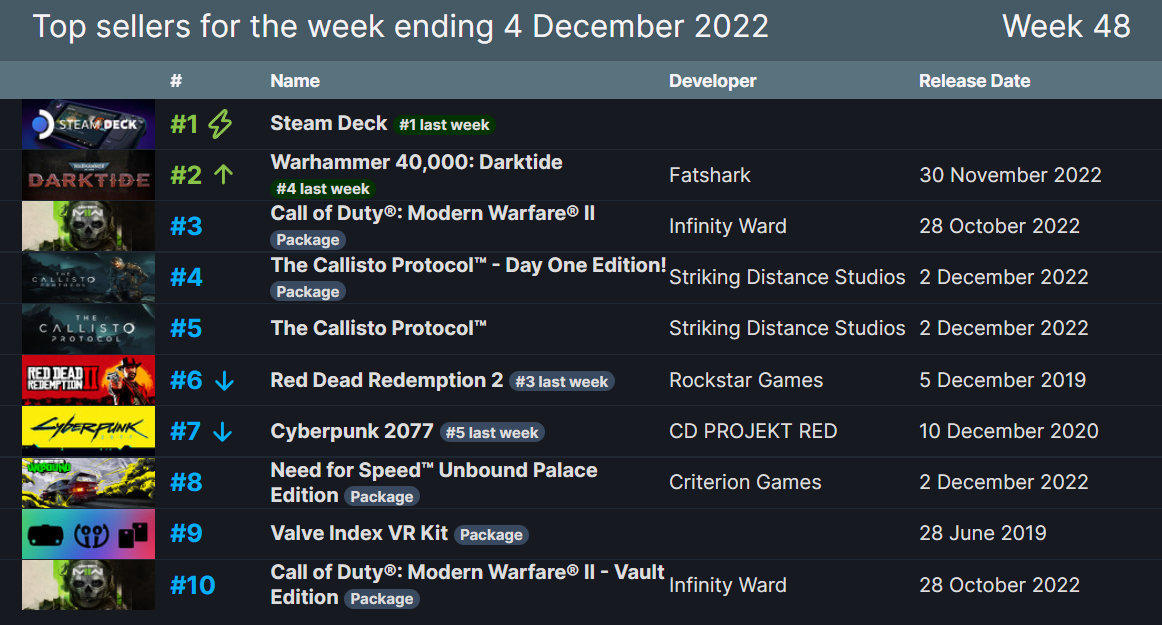Open the Darktide game thumbnail
Viewport: 1162px width, 625px height.
[x=88, y=176]
